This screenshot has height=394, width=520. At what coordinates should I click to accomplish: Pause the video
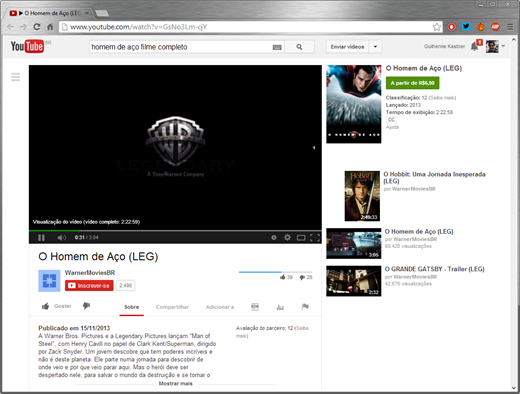point(41,237)
